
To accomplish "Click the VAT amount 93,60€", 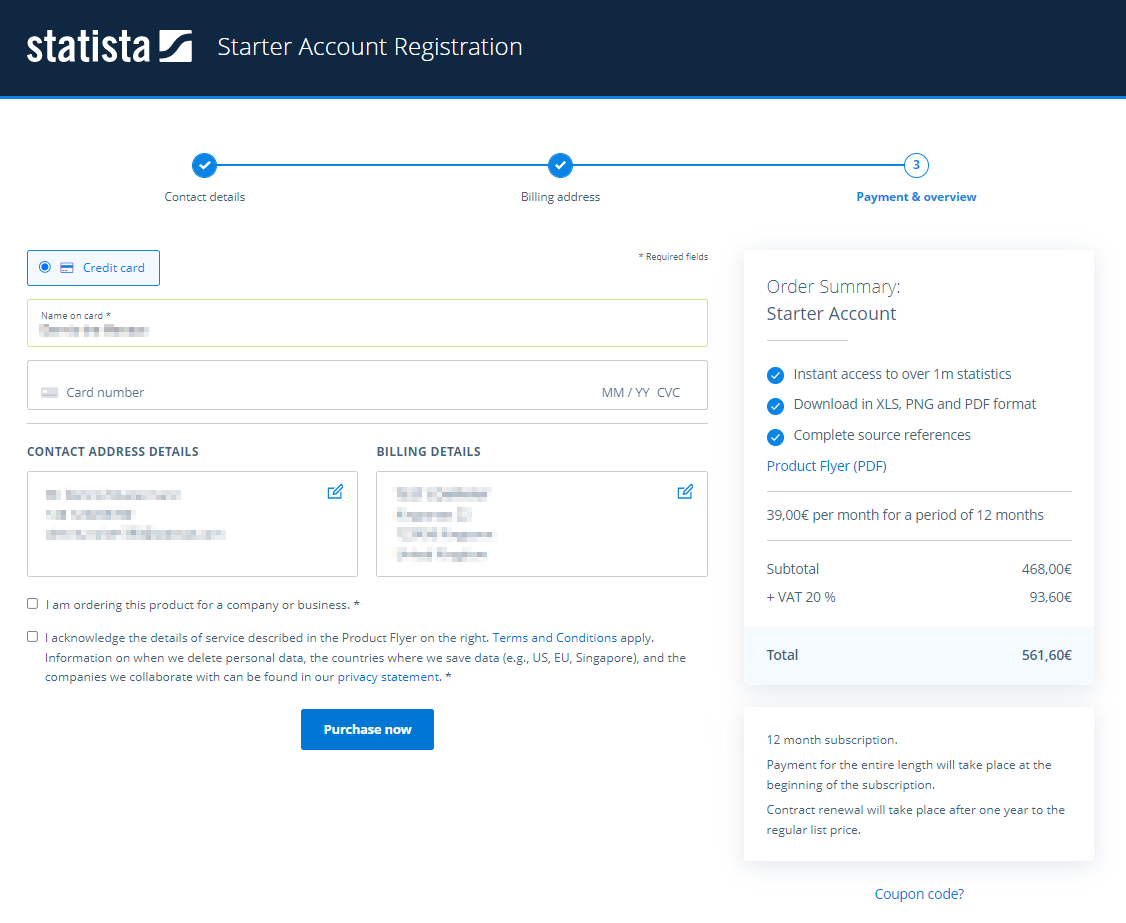I will pos(1050,598).
